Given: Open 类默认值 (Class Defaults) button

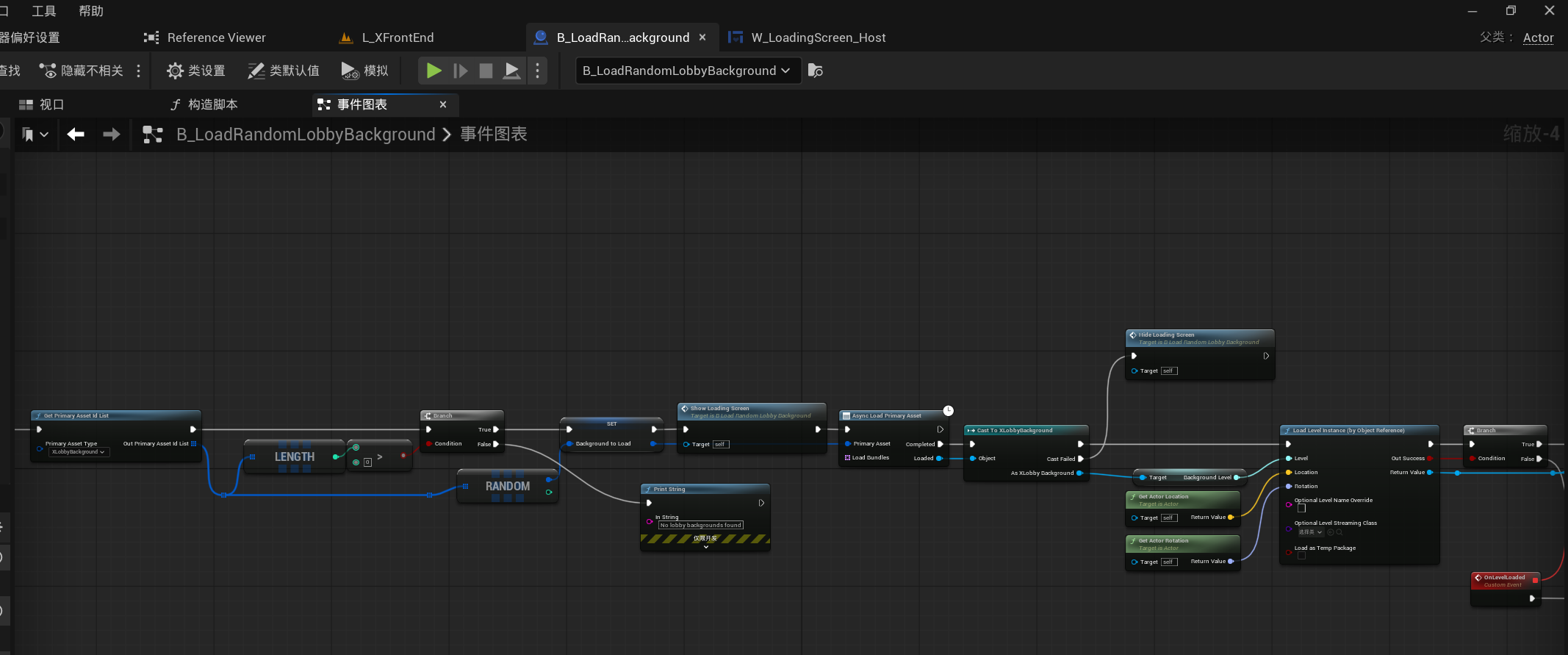Looking at the screenshot, I should coord(284,71).
